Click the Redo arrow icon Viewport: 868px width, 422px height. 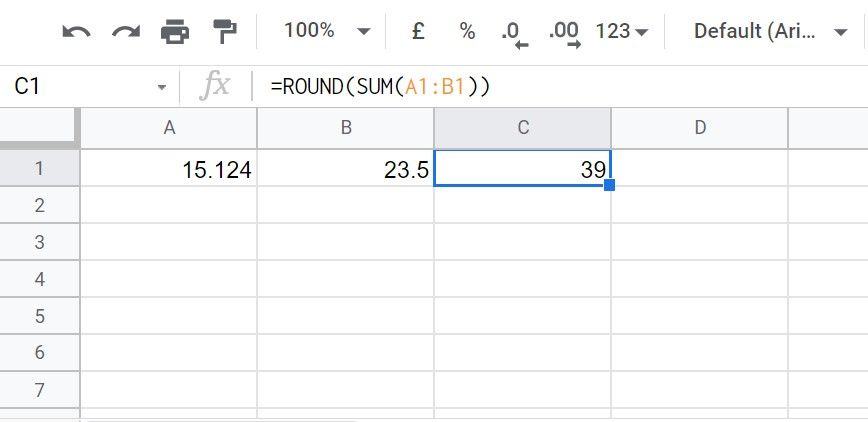tap(126, 32)
